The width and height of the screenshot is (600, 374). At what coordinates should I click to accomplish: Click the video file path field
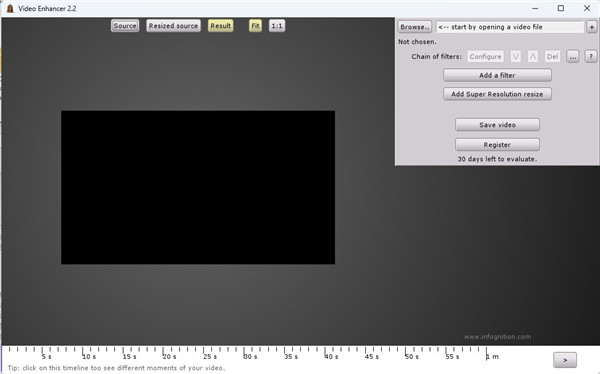(510, 27)
